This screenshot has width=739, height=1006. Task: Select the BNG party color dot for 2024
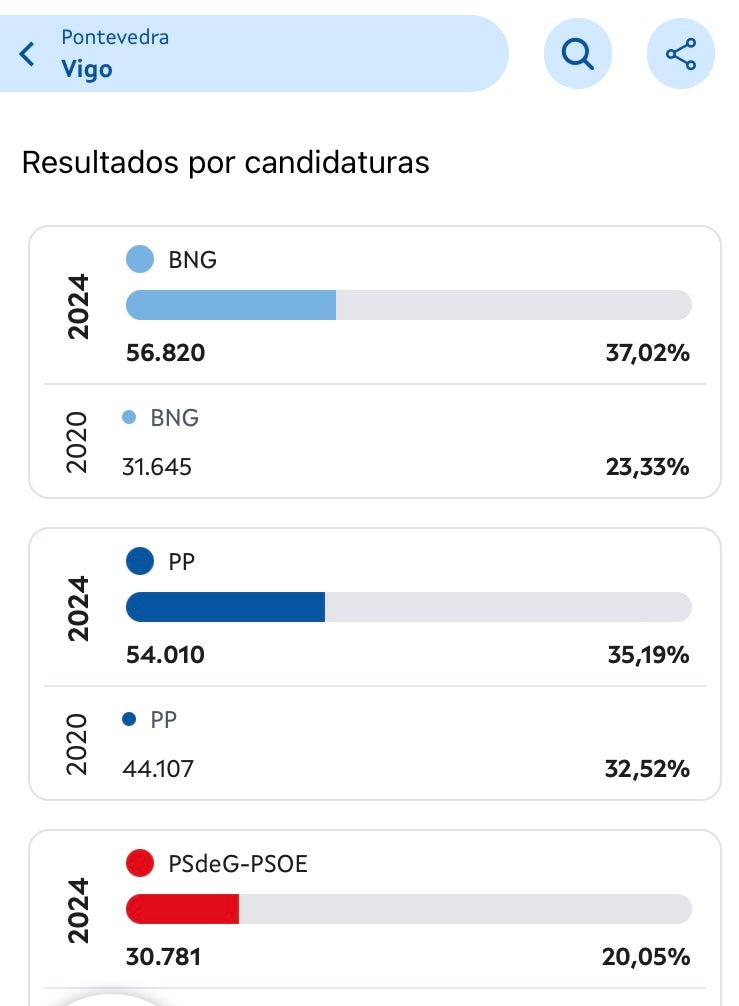coord(140,259)
